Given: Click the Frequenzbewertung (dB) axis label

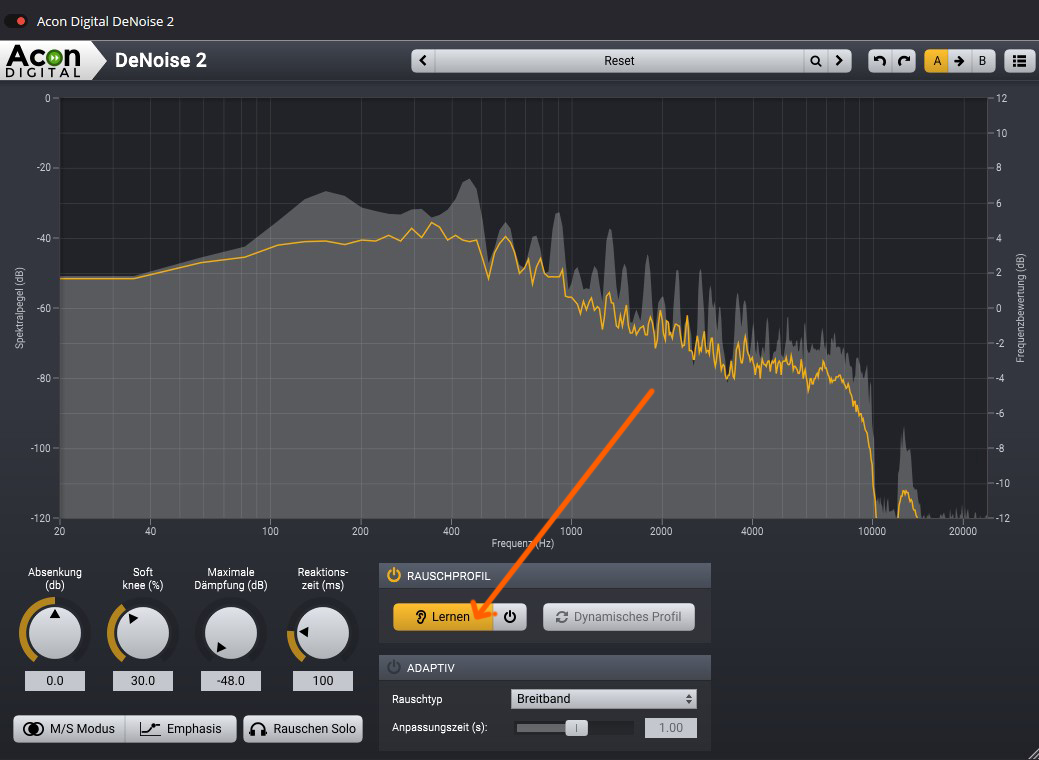Looking at the screenshot, I should [1020, 308].
